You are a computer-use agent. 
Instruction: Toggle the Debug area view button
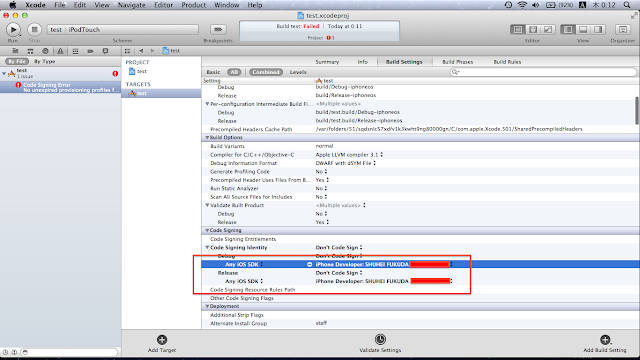pos(583,29)
